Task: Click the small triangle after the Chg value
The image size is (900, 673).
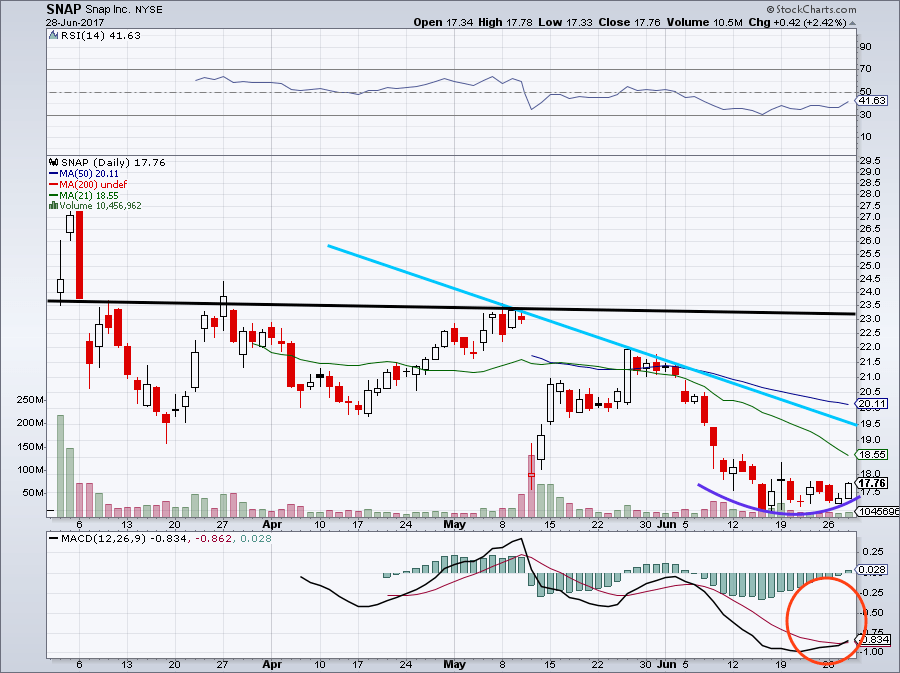Action: coord(852,23)
